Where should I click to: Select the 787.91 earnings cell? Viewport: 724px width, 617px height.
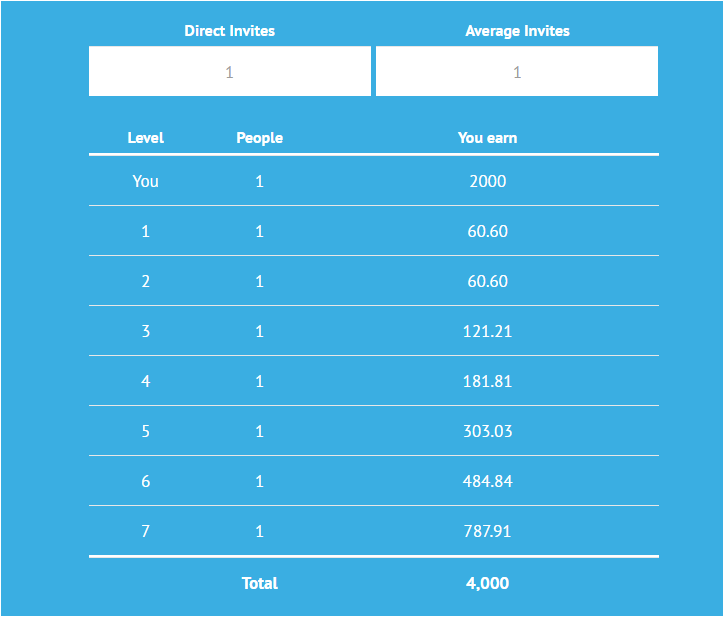click(487, 531)
